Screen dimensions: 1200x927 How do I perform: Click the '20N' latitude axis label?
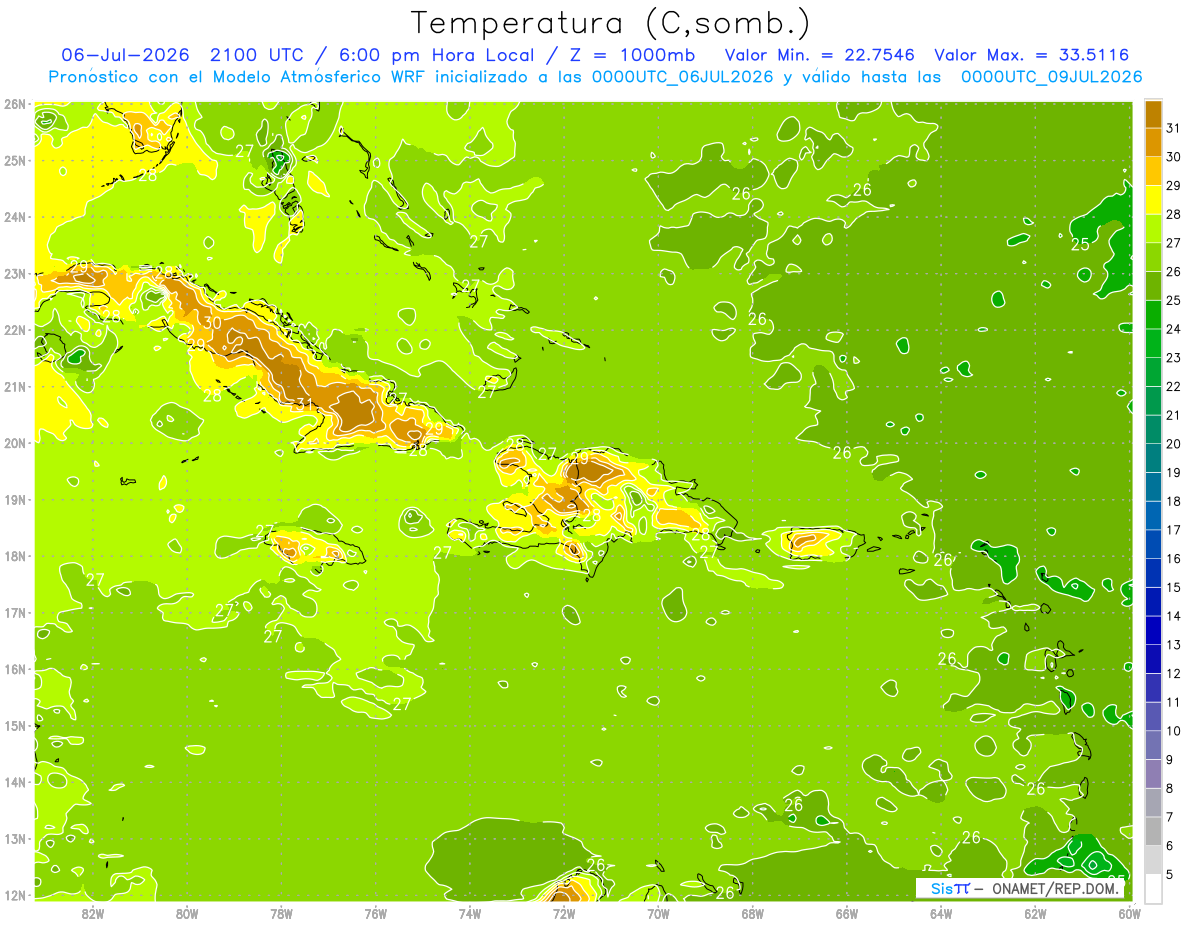pyautogui.click(x=15, y=443)
